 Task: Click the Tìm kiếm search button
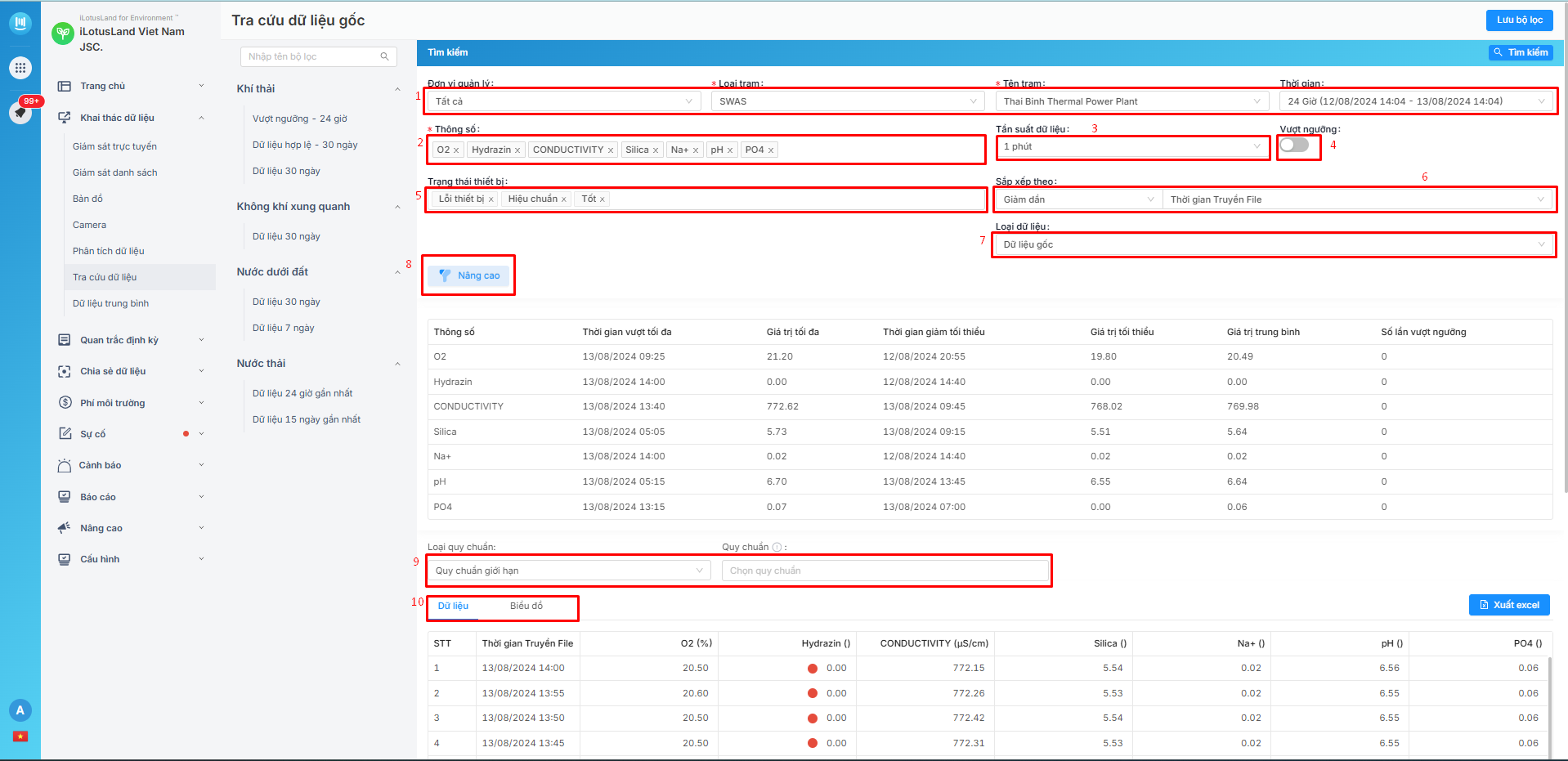(1521, 52)
